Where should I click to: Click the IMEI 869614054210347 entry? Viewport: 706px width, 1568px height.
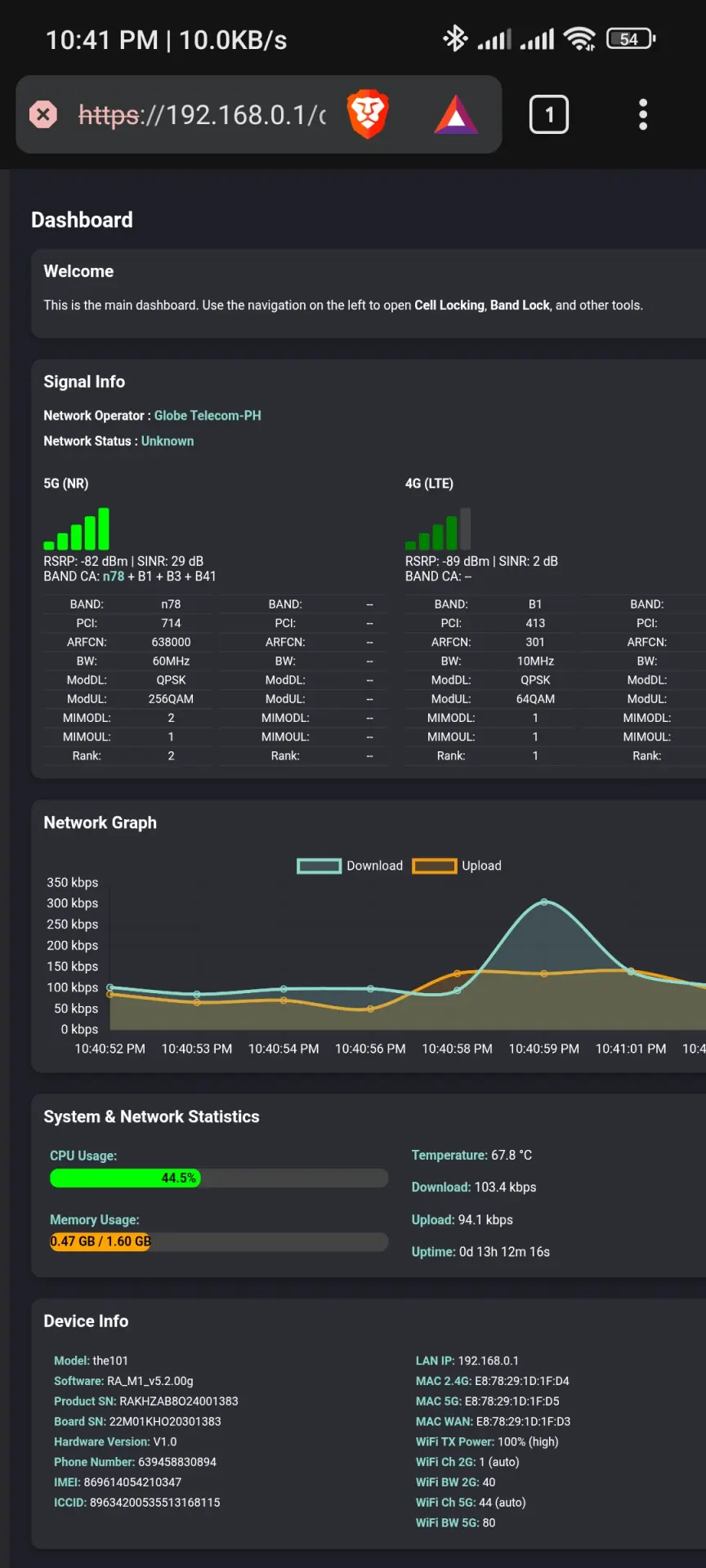[x=118, y=1482]
